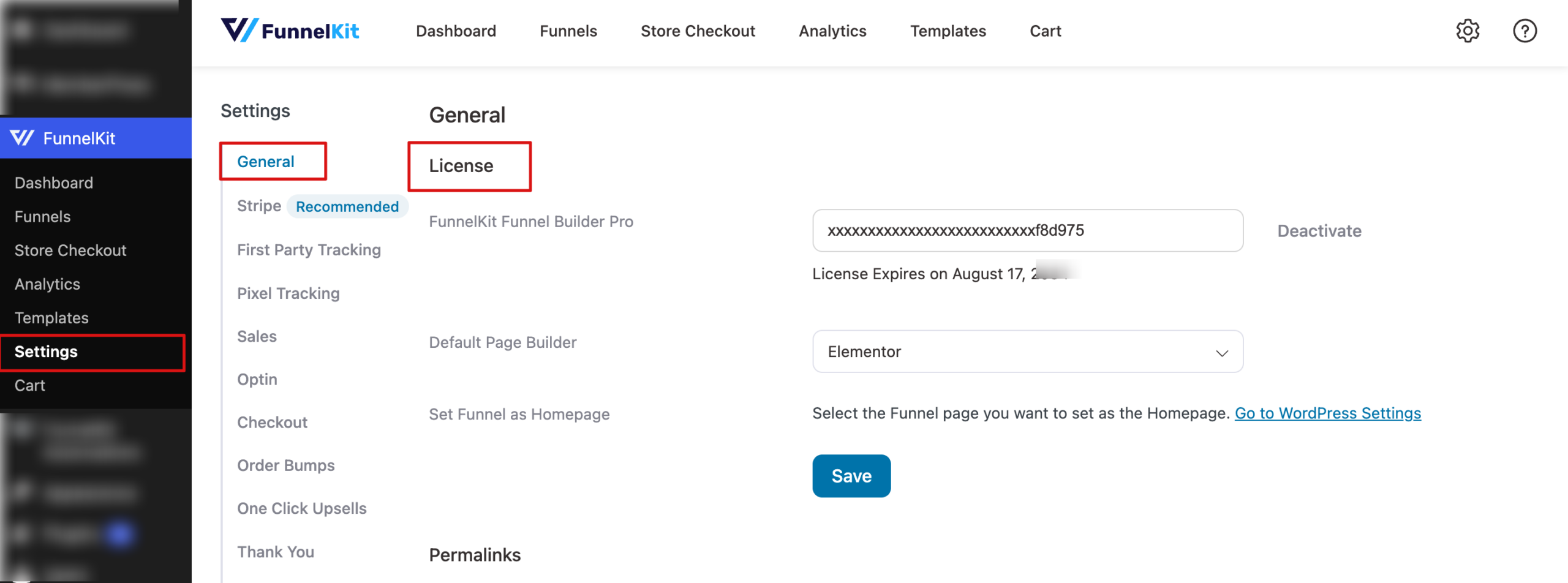Click the license key input field

tap(1028, 230)
